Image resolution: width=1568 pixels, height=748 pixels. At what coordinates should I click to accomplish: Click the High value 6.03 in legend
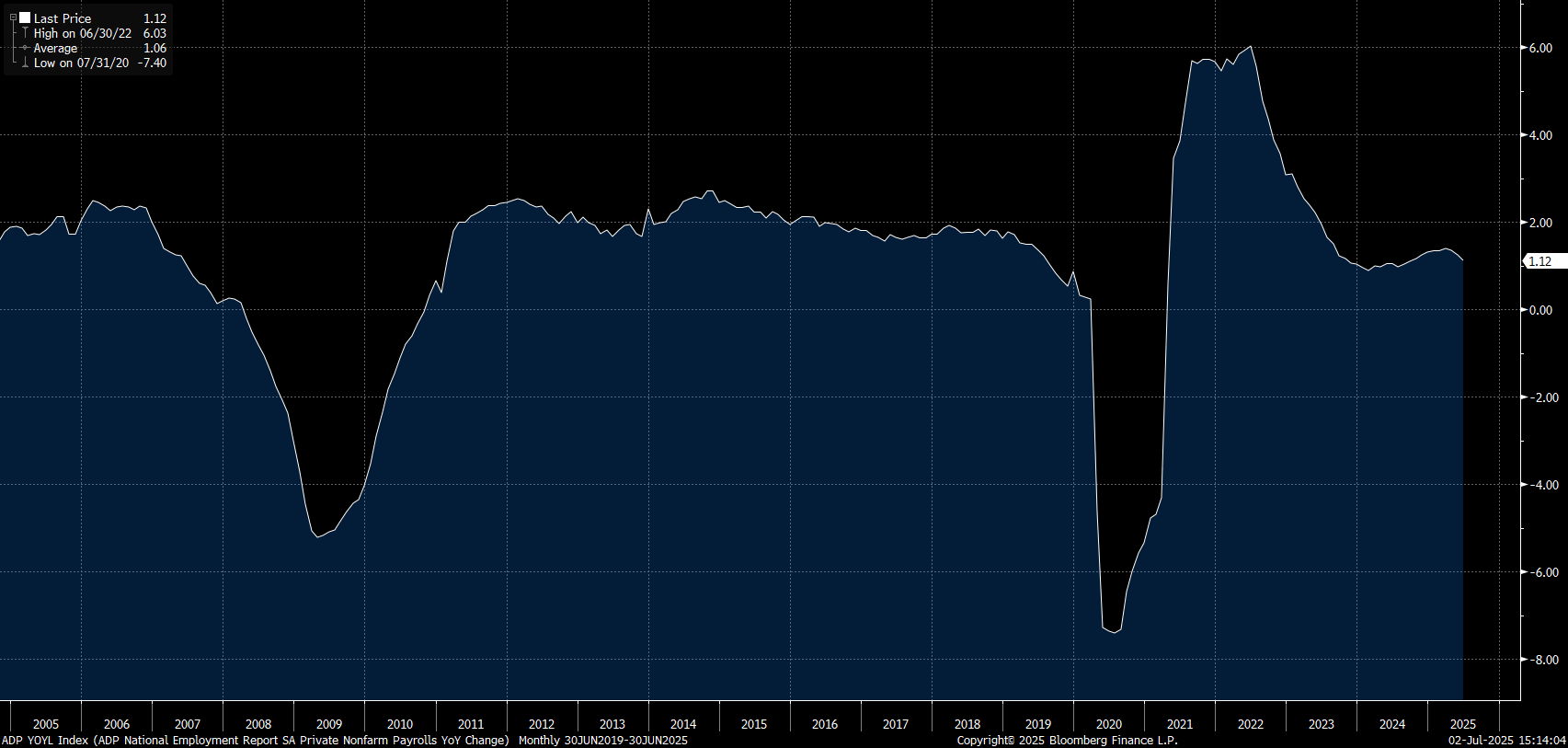(x=155, y=33)
